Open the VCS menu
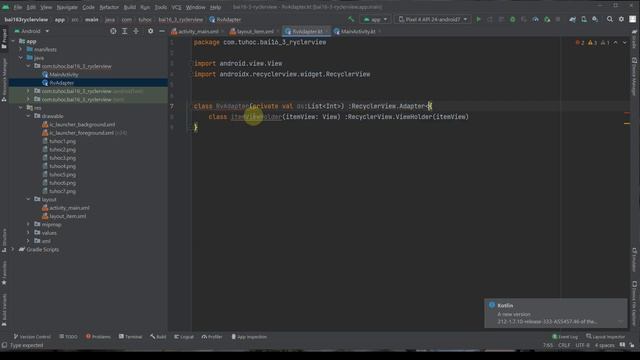Screen dimensions: 640x360 [x=176, y=7]
